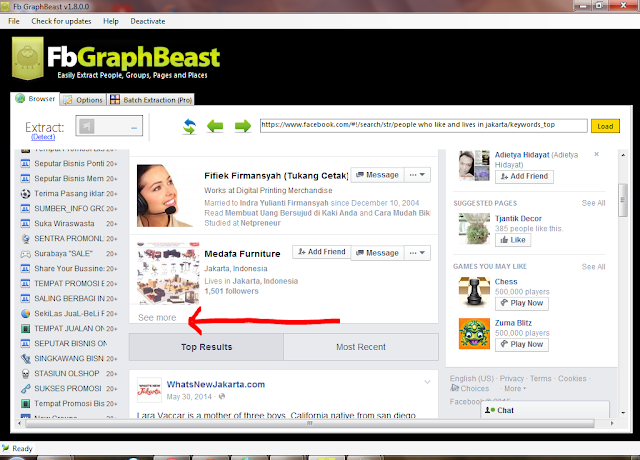
Task: Open the Help menu
Action: 111,21
